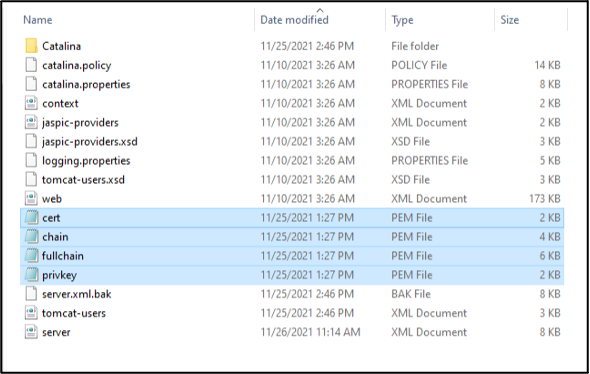Toggle sort direction arrow above Date modified

pyautogui.click(x=320, y=10)
